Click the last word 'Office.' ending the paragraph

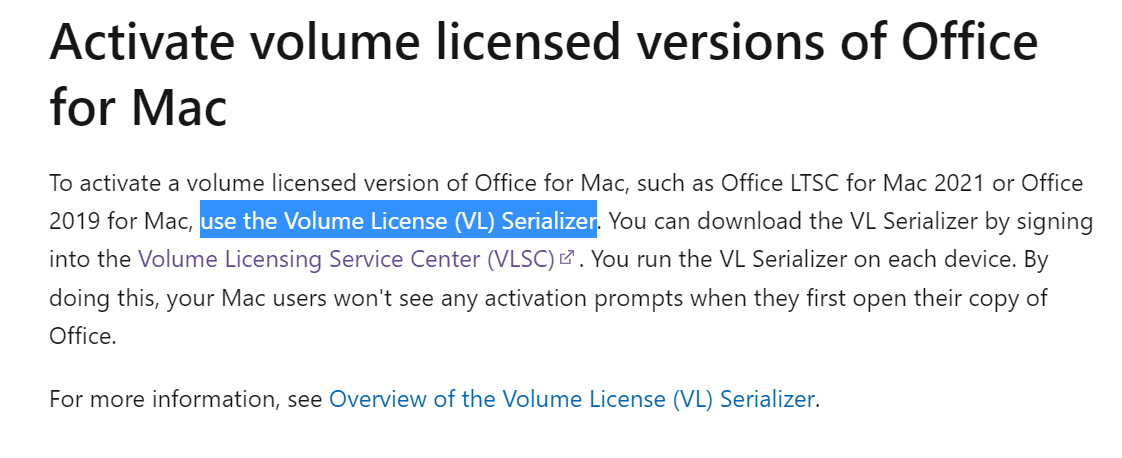[x=82, y=335]
